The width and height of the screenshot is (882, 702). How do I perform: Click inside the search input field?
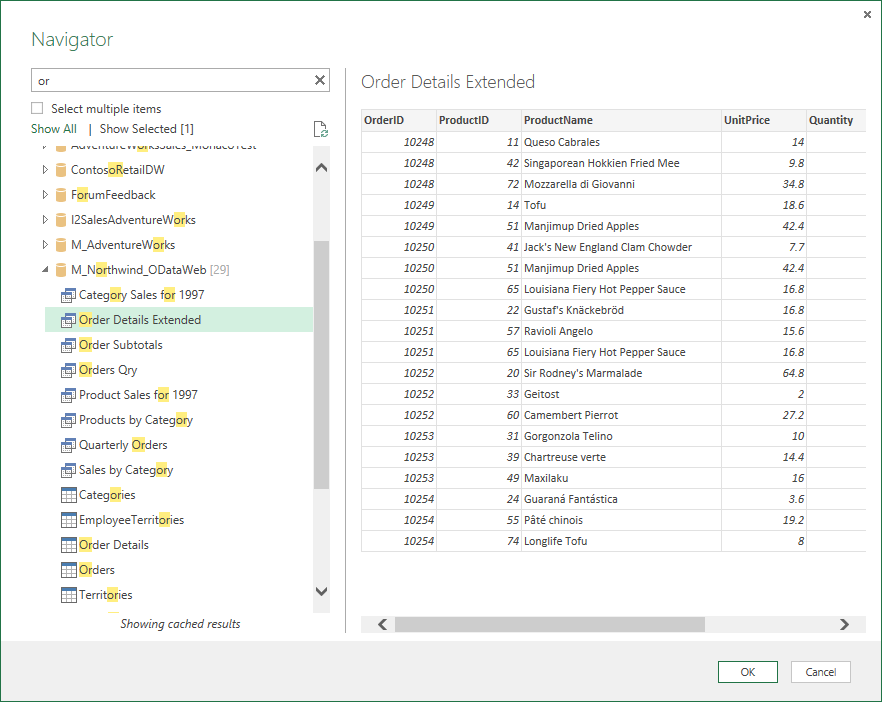tap(170, 81)
